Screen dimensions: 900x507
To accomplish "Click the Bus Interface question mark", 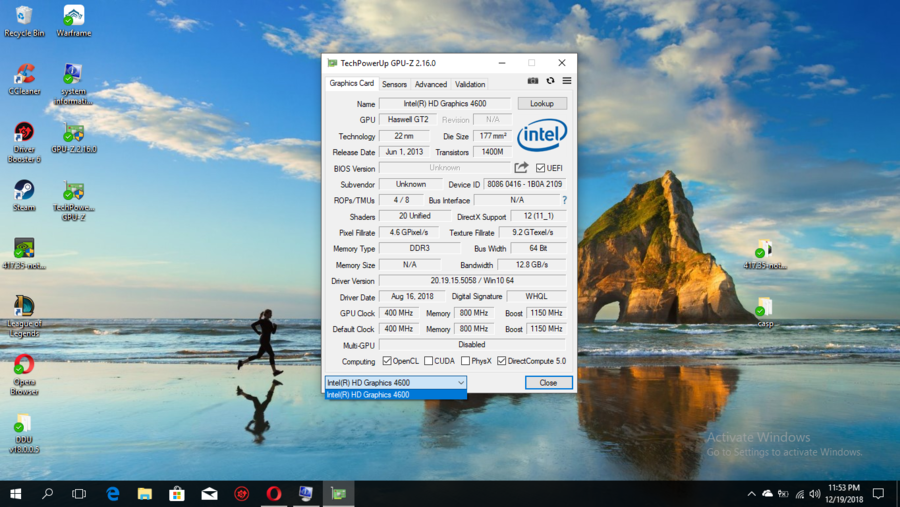I will click(x=565, y=200).
